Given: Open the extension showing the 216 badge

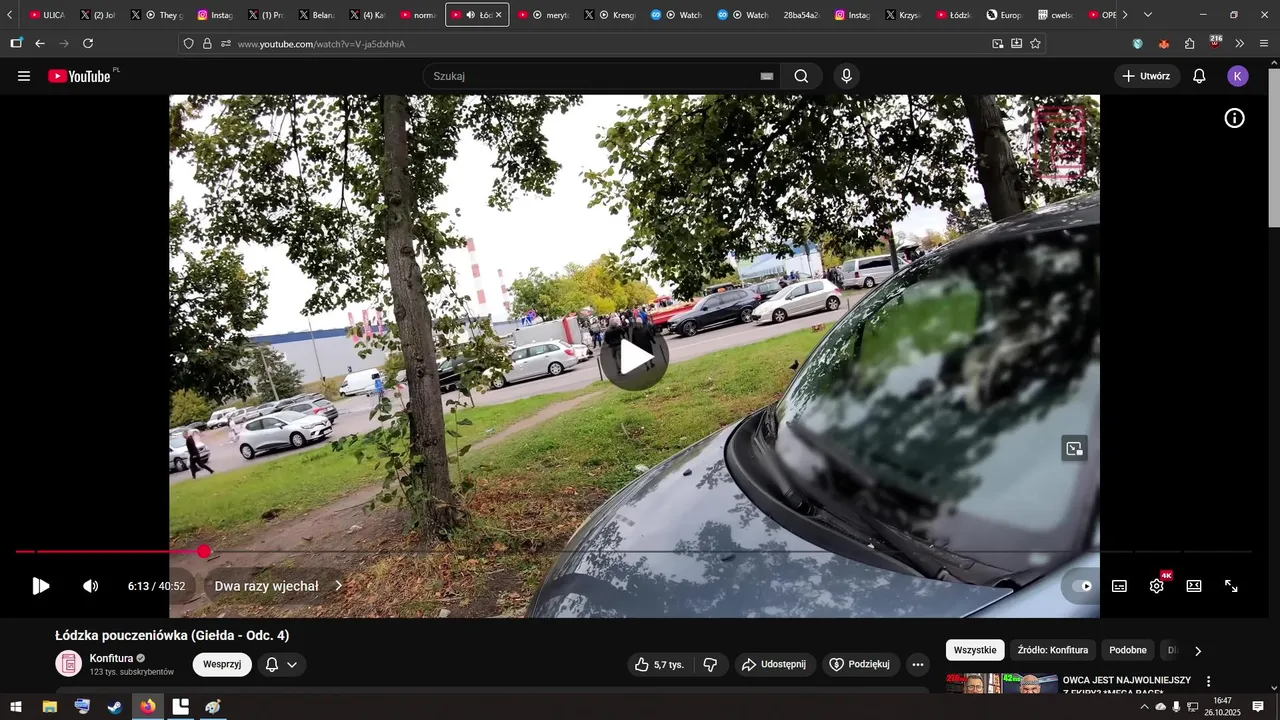Looking at the screenshot, I should 1215,43.
